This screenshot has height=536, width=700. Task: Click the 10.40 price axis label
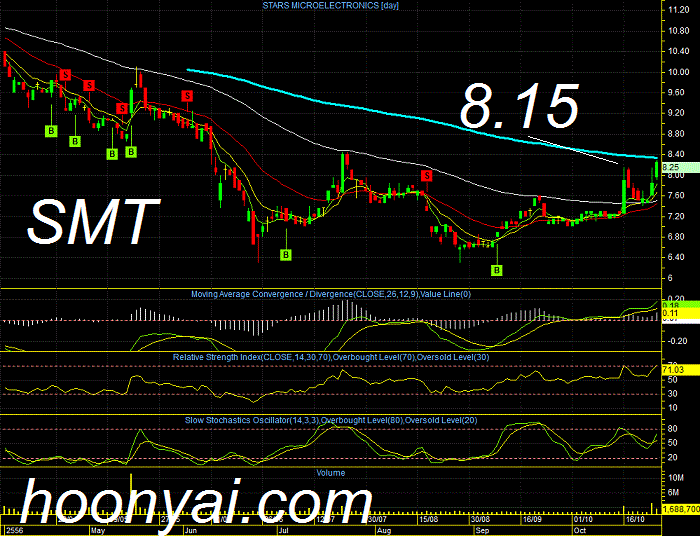click(678, 51)
